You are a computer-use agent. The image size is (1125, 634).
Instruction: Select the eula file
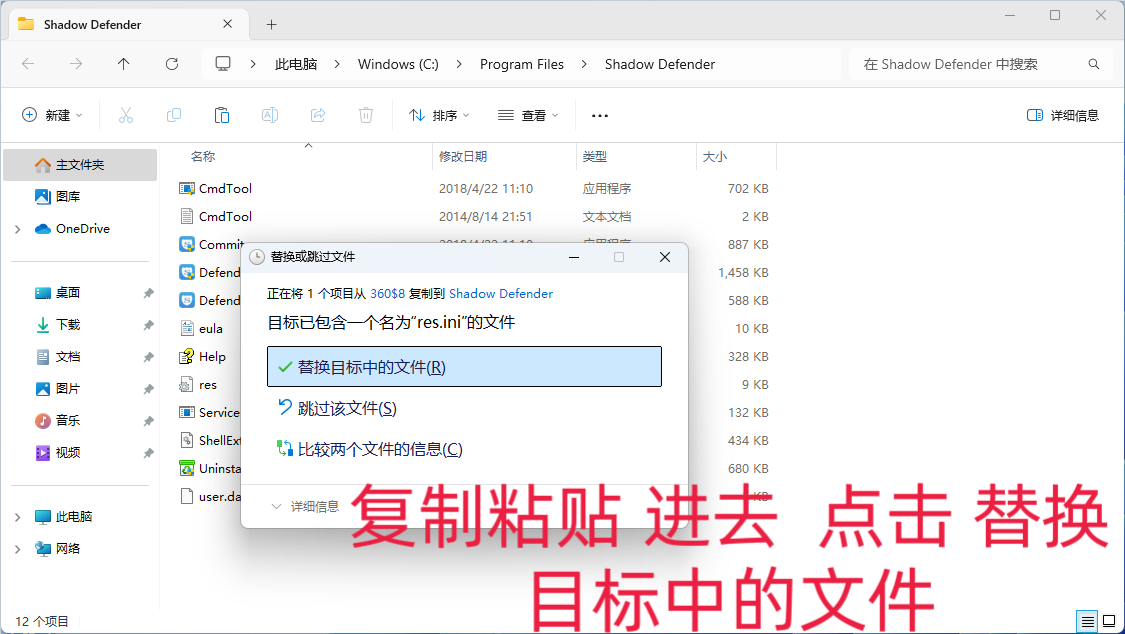(x=201, y=328)
